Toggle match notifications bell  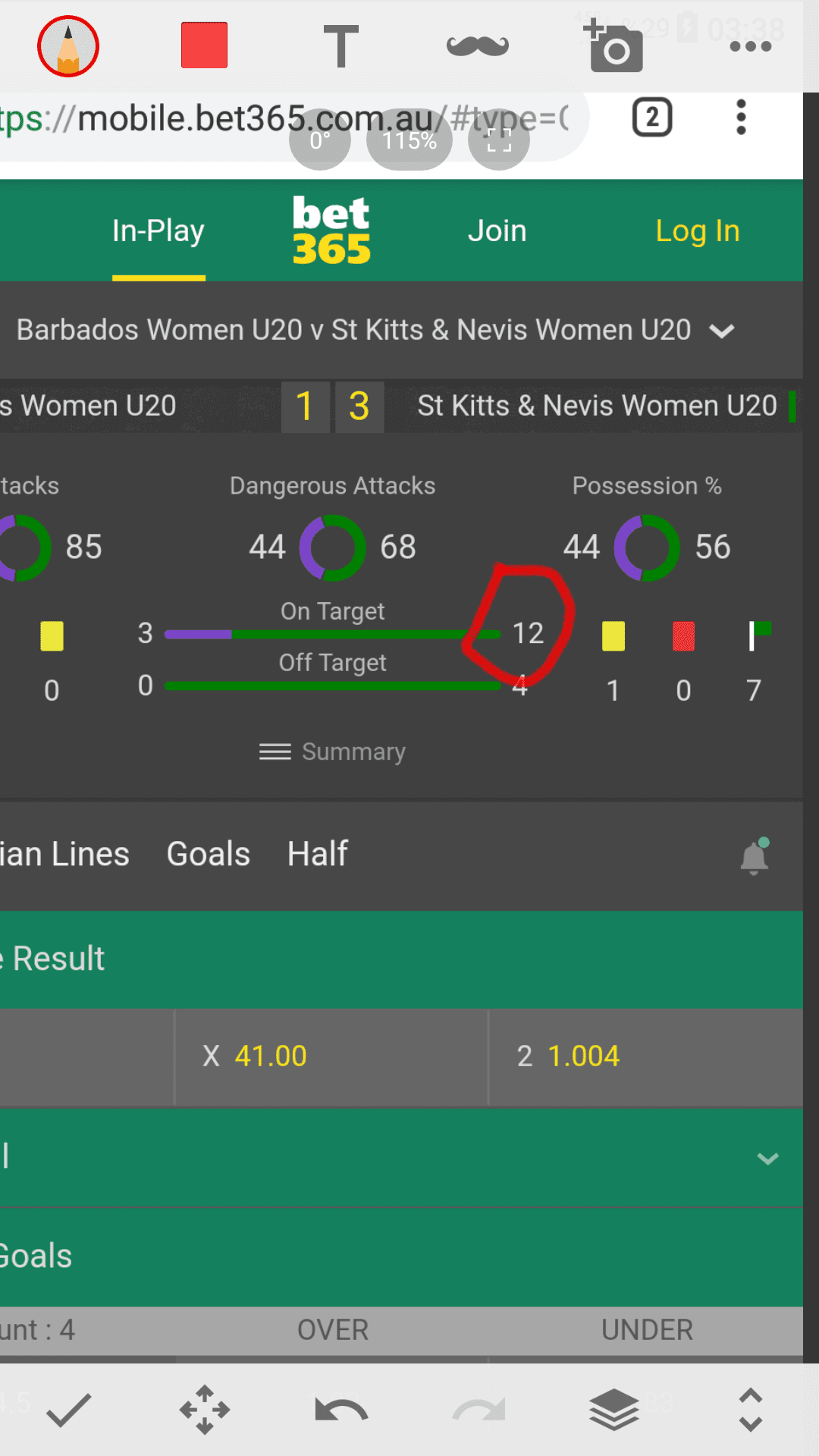pos(755,857)
